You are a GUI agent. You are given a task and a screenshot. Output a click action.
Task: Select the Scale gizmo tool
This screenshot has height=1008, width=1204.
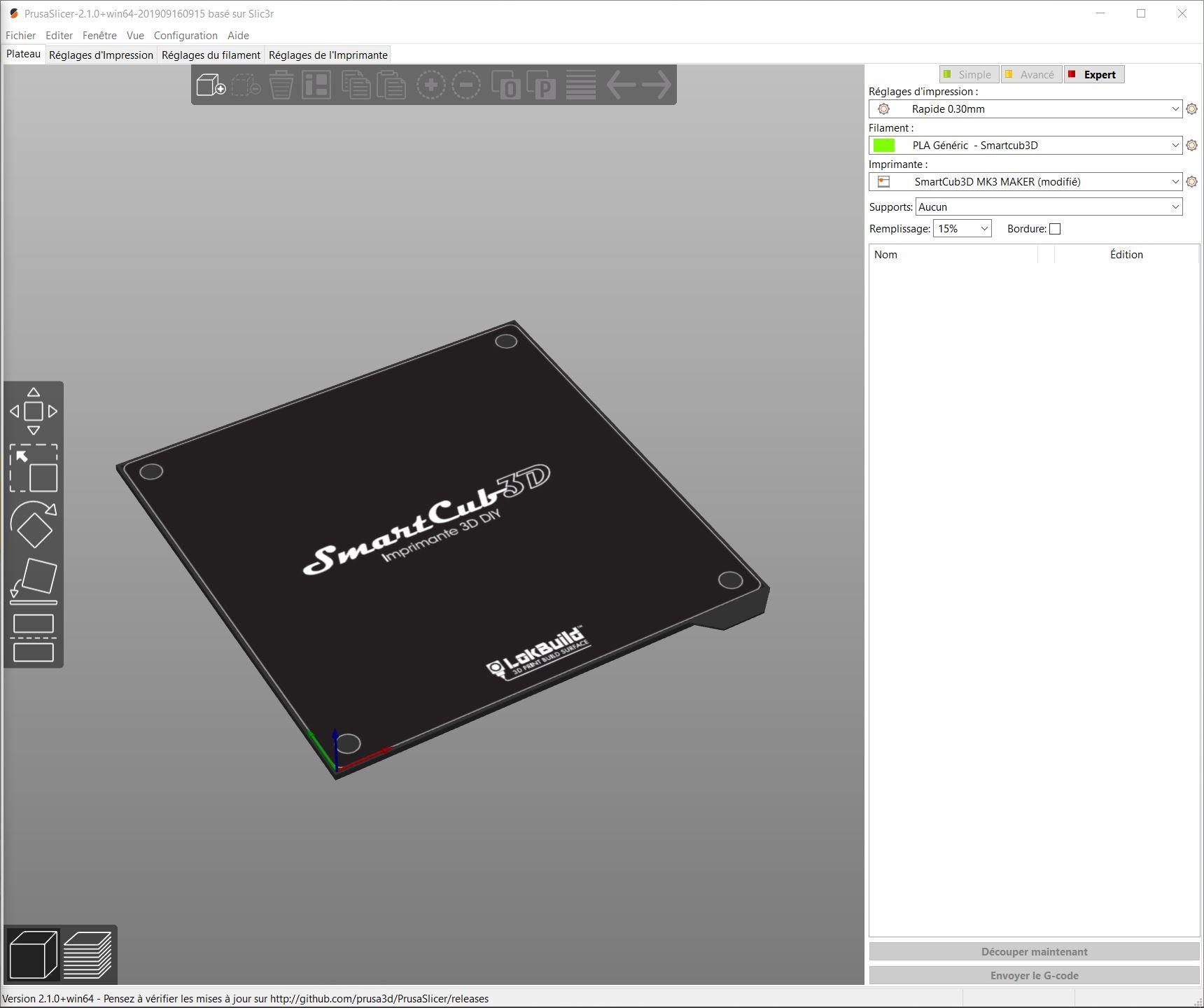34,468
